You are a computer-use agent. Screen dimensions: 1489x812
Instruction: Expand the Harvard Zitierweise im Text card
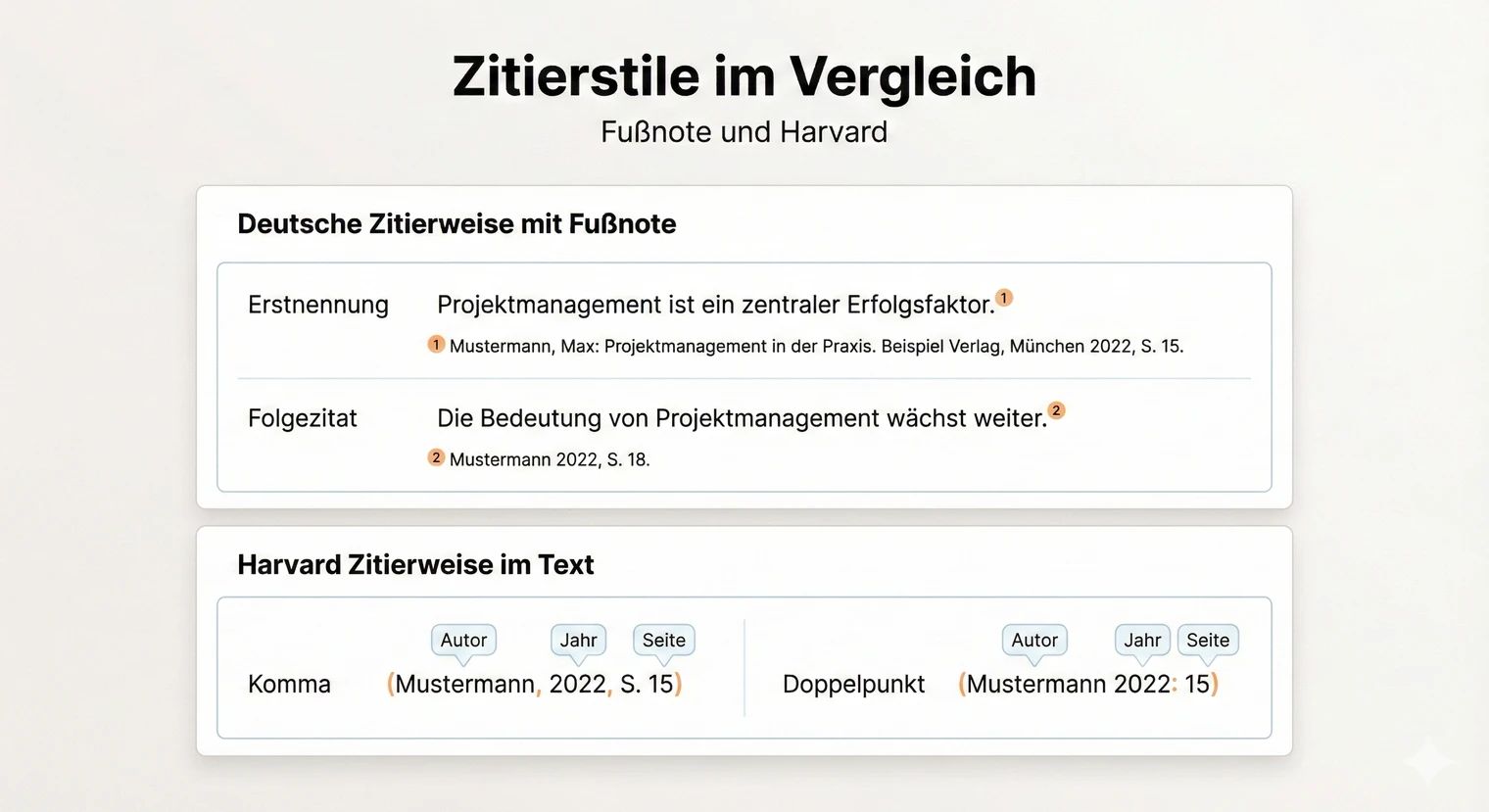415,564
